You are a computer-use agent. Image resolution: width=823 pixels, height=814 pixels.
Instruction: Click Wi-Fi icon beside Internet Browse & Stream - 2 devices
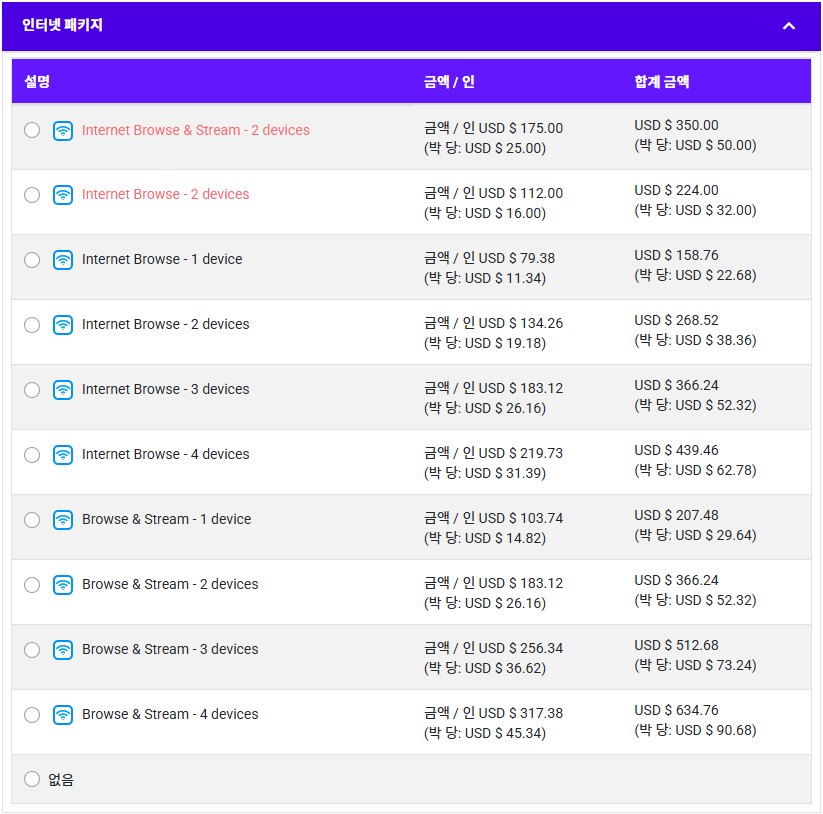coord(63,130)
